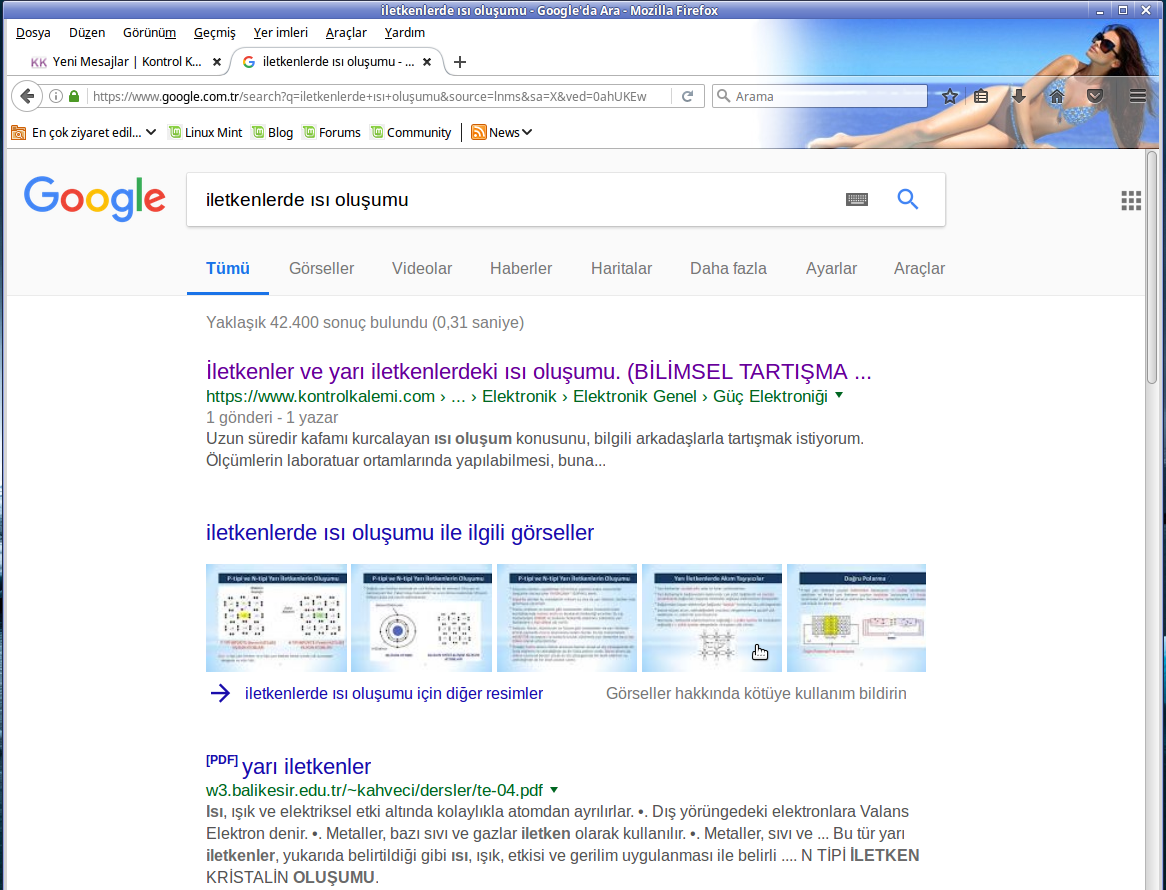
Task: Open the Google apps grid
Action: point(1131,200)
